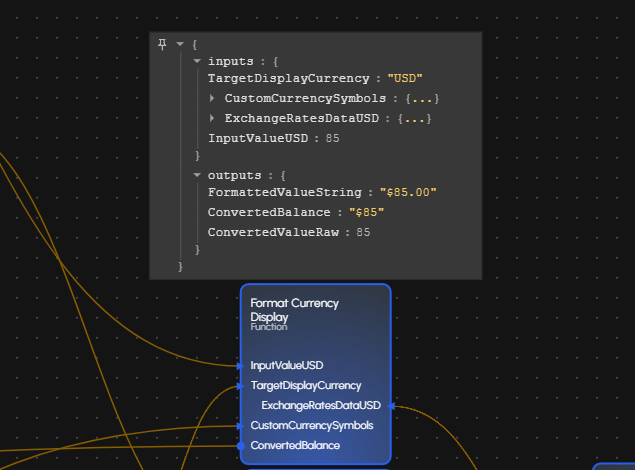Click ExchangeRatesDataUSD port arrow on node

click(391, 406)
